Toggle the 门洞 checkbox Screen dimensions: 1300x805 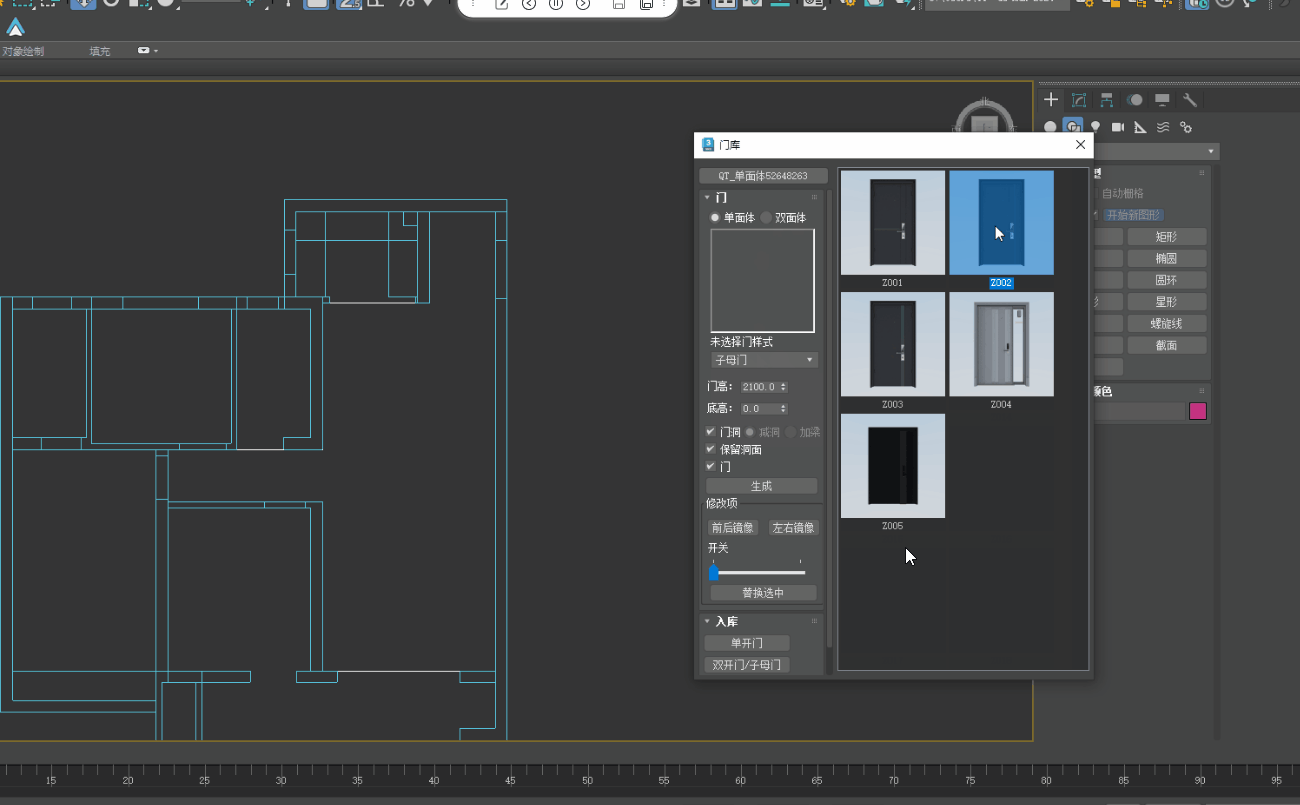[x=711, y=432]
